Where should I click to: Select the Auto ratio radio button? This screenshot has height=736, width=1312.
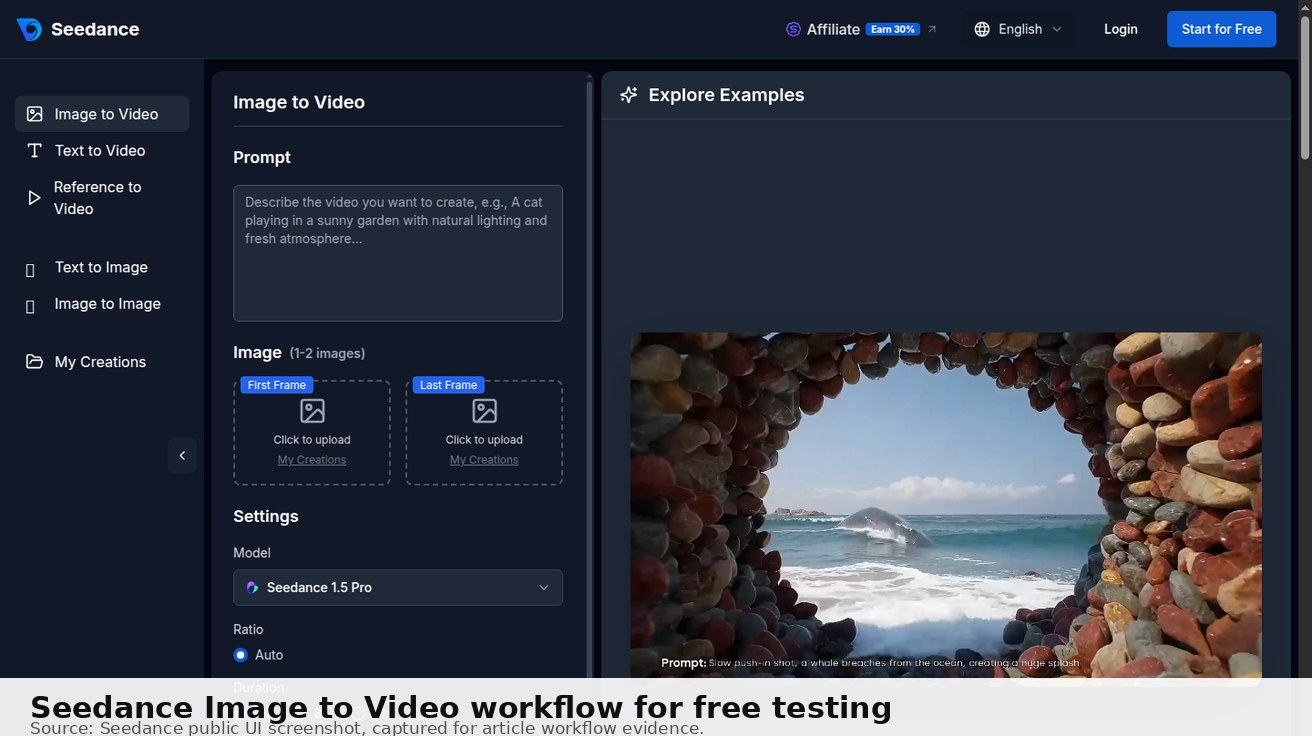click(240, 655)
